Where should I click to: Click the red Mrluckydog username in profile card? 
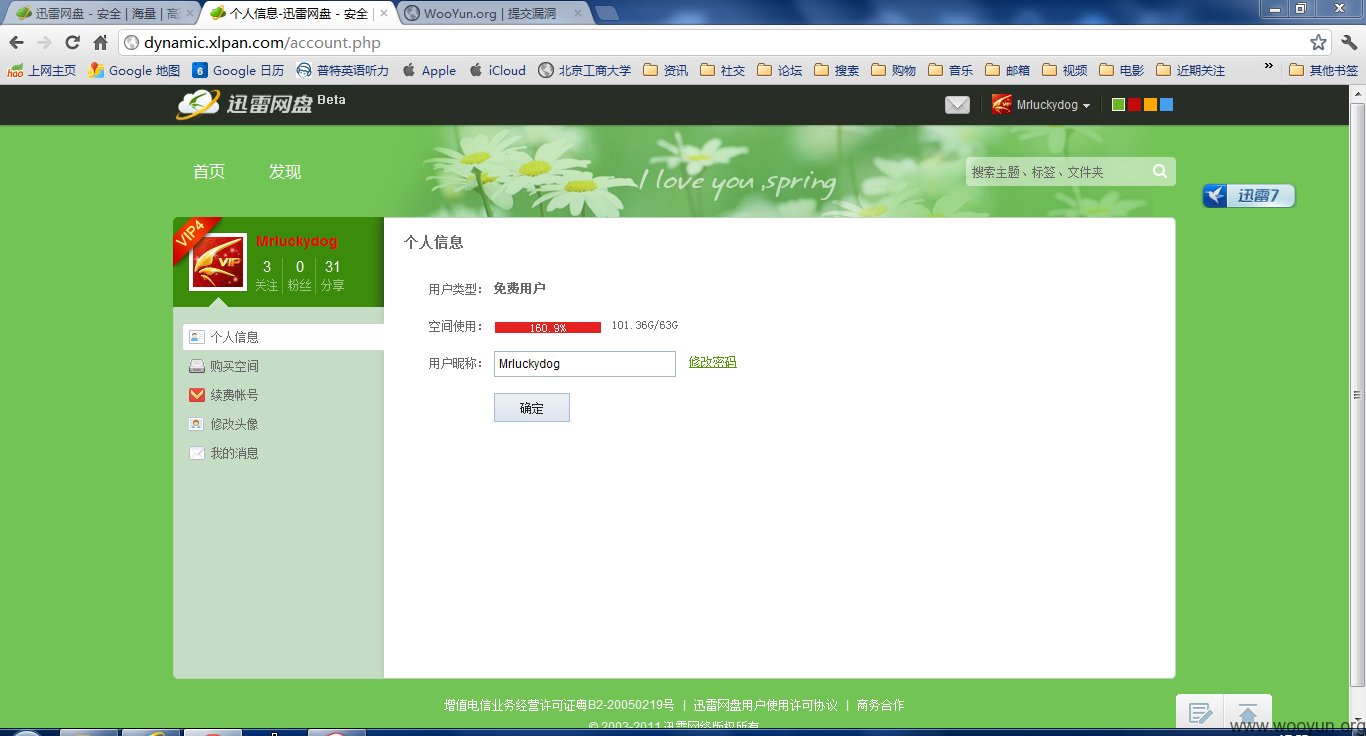click(x=297, y=241)
